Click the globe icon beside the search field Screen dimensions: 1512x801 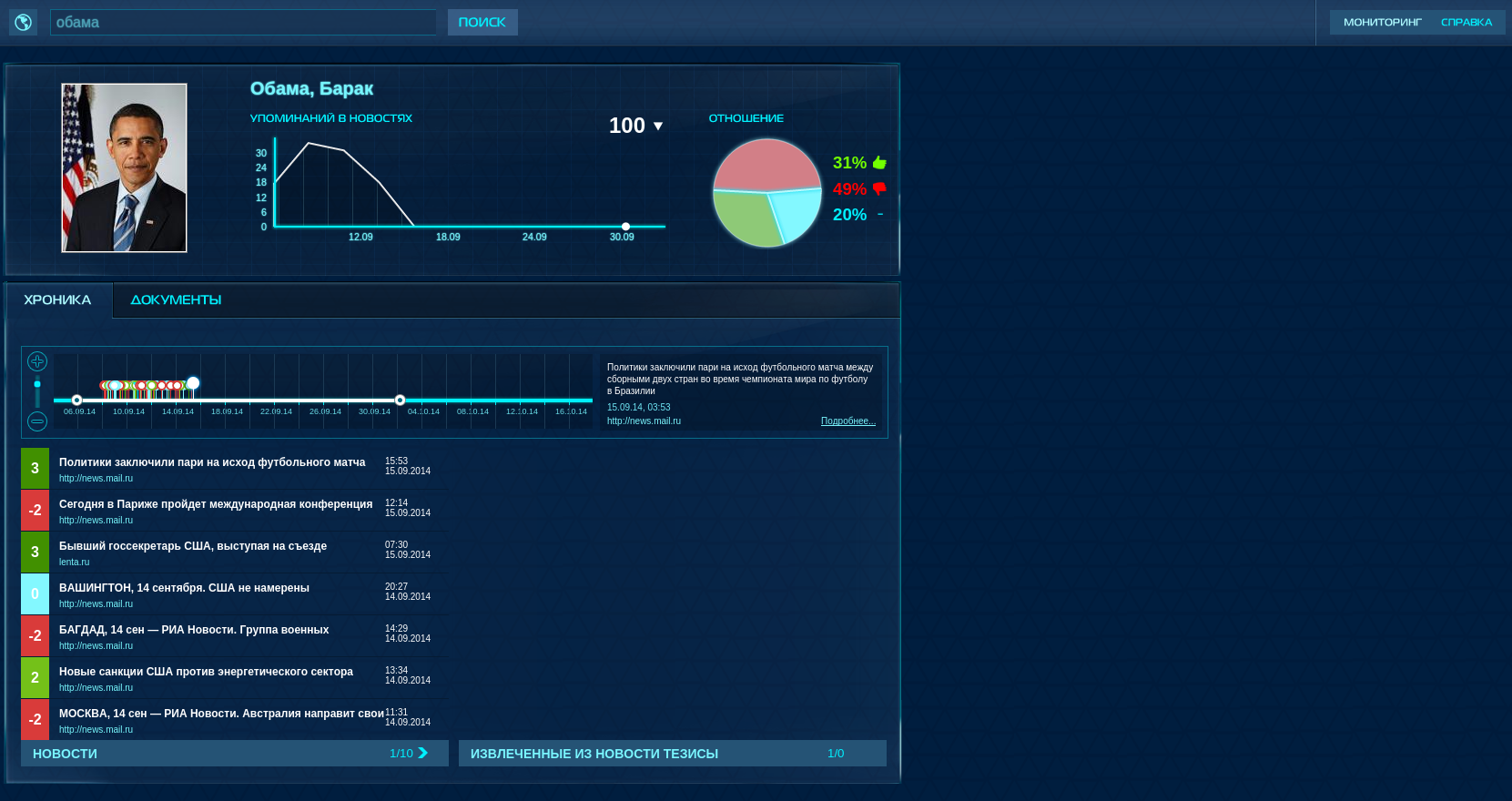(x=23, y=22)
